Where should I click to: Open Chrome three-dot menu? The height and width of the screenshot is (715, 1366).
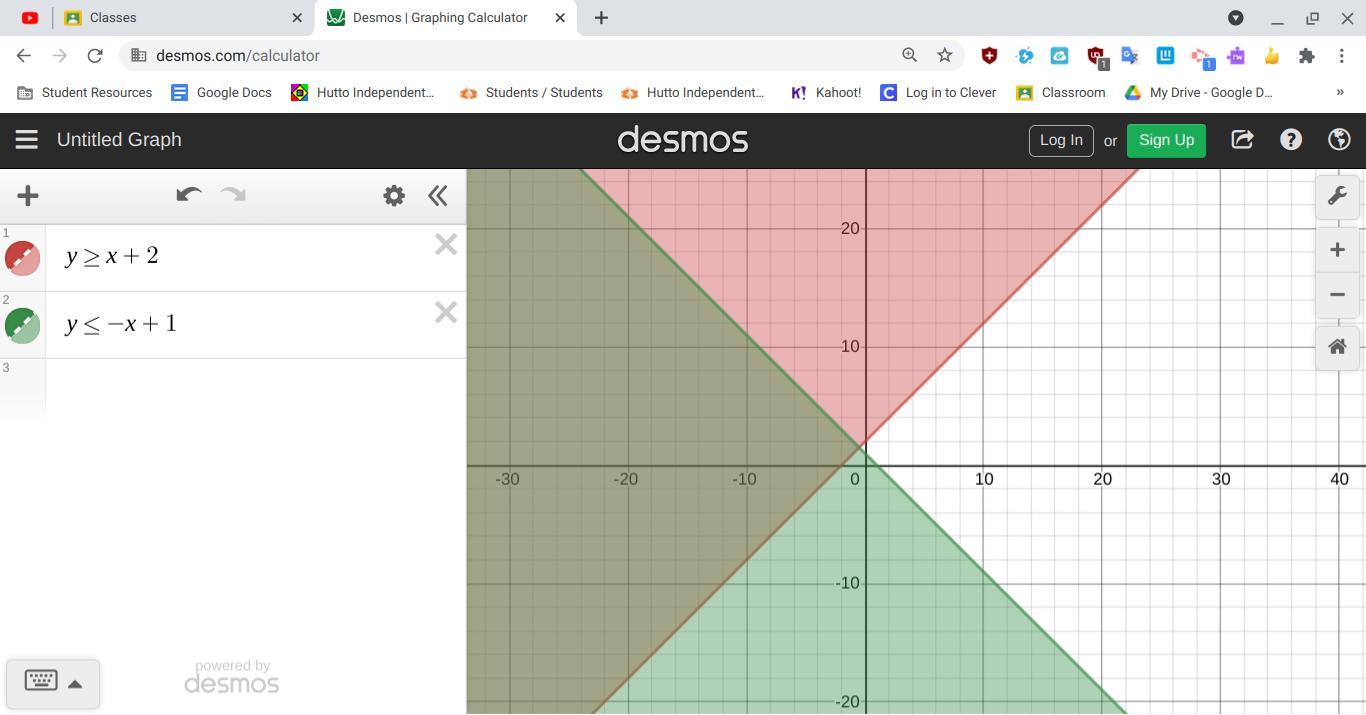[1342, 56]
